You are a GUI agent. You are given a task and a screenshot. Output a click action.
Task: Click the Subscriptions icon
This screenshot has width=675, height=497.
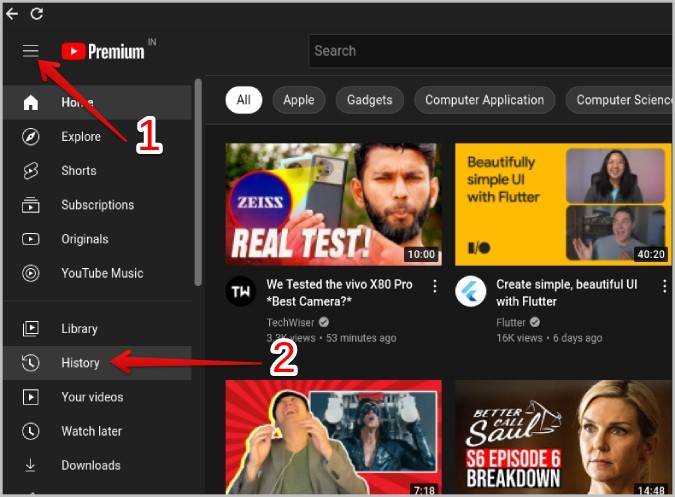click(31, 205)
